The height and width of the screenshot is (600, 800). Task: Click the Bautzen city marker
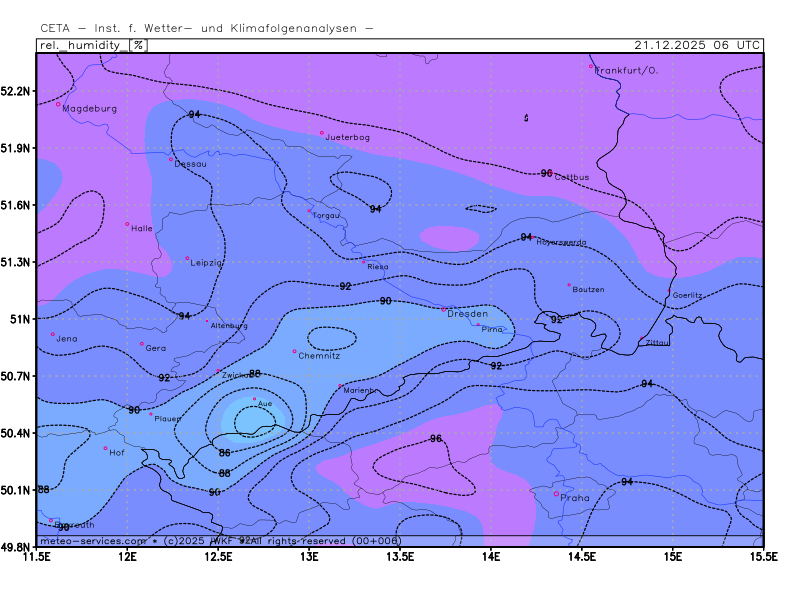click(x=569, y=285)
